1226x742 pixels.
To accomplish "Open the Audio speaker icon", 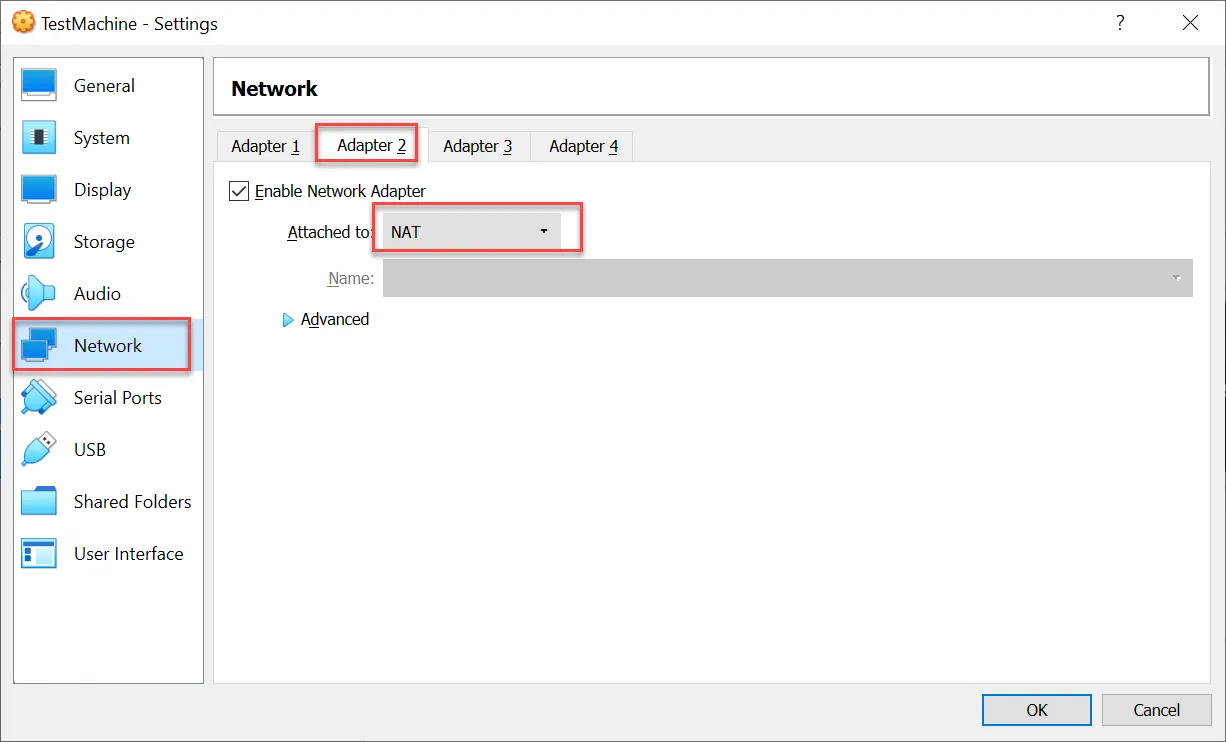I will [39, 294].
